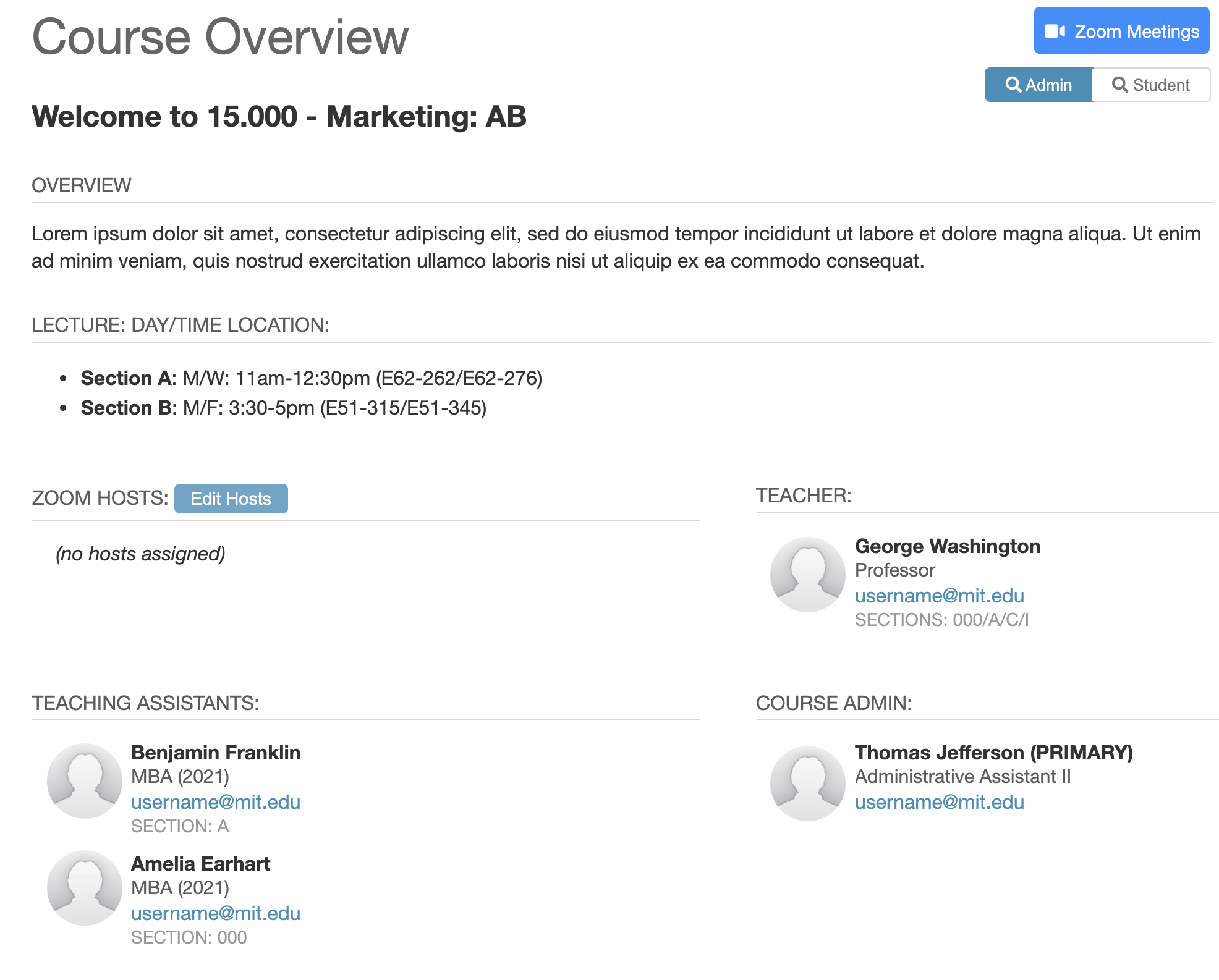Click MBA (2021) under Benjamin Franklin

pyautogui.click(x=180, y=777)
